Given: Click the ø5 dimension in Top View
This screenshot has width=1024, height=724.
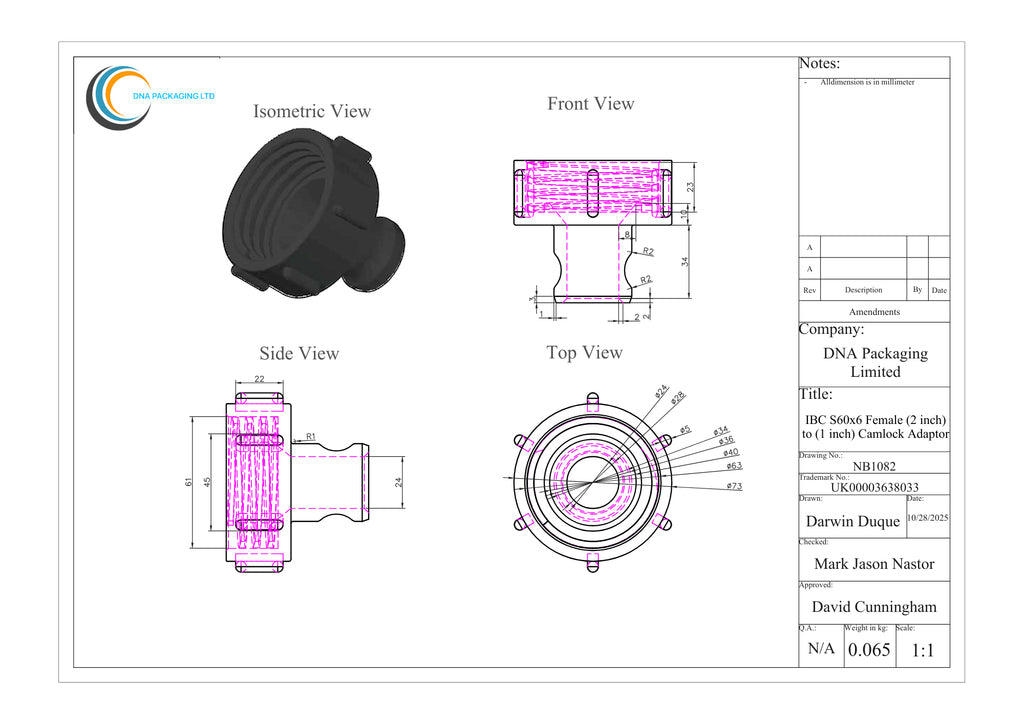Looking at the screenshot, I should [x=684, y=430].
